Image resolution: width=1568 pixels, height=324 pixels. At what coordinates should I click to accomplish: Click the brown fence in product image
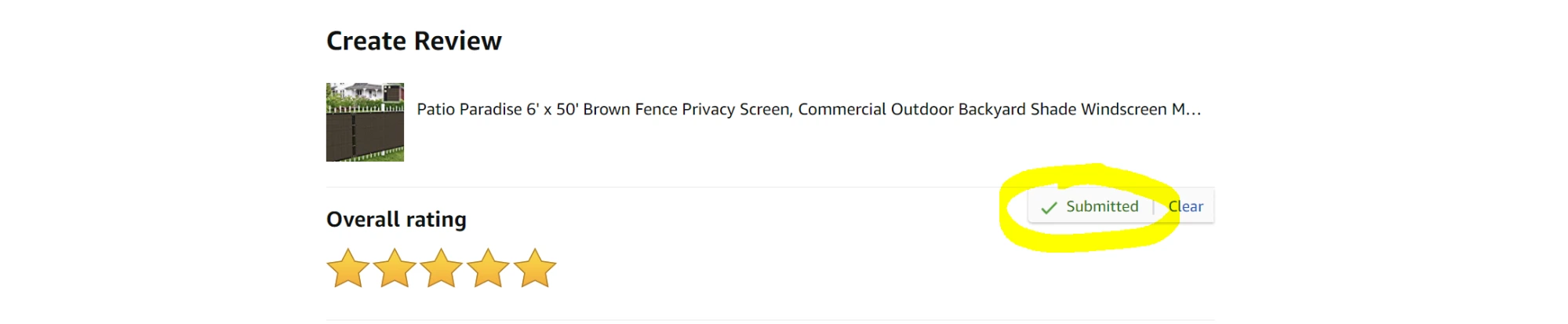(365, 137)
